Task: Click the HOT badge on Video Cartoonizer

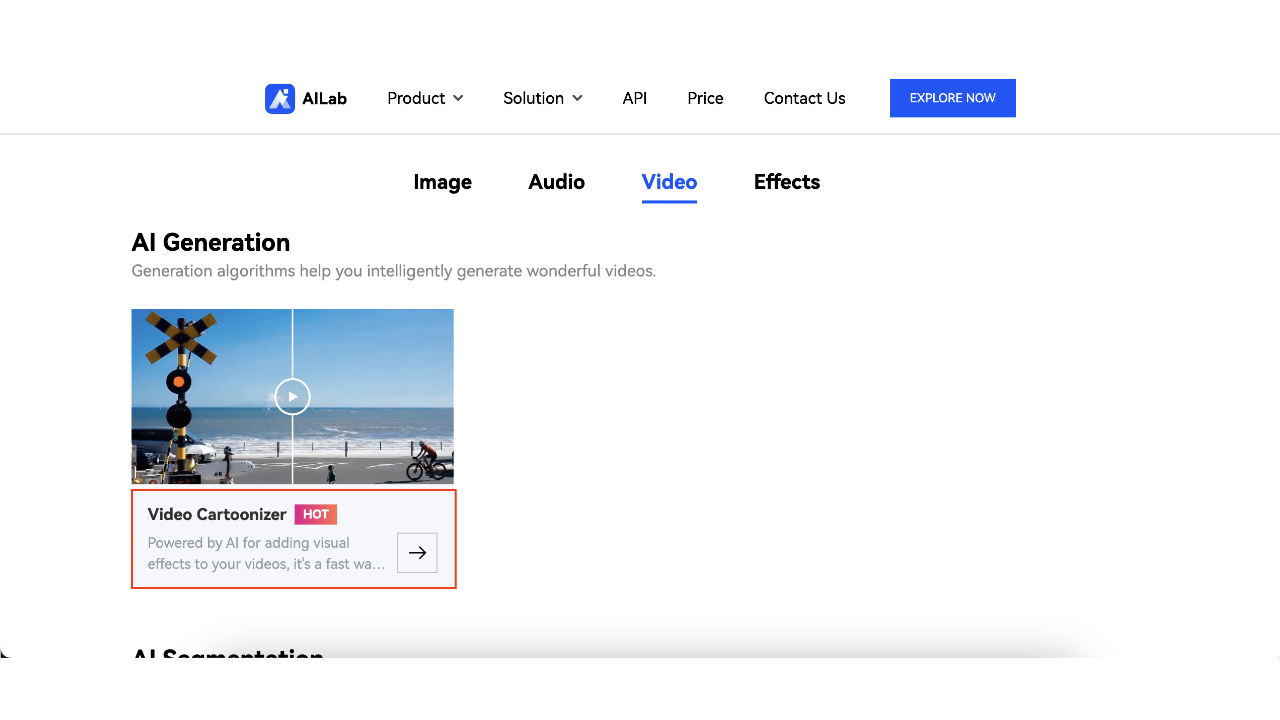Action: pos(315,514)
